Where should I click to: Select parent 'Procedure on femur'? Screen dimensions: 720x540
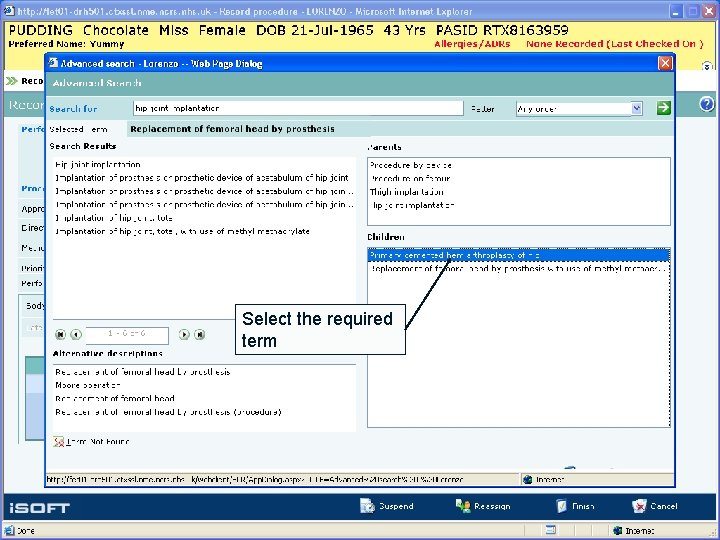(x=411, y=178)
